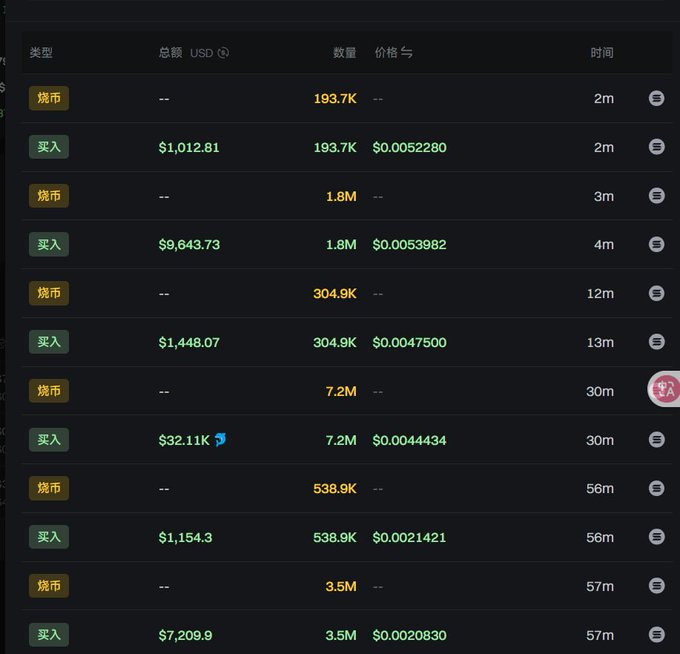Click the 价格 column header label
680x654 pixels.
385,53
